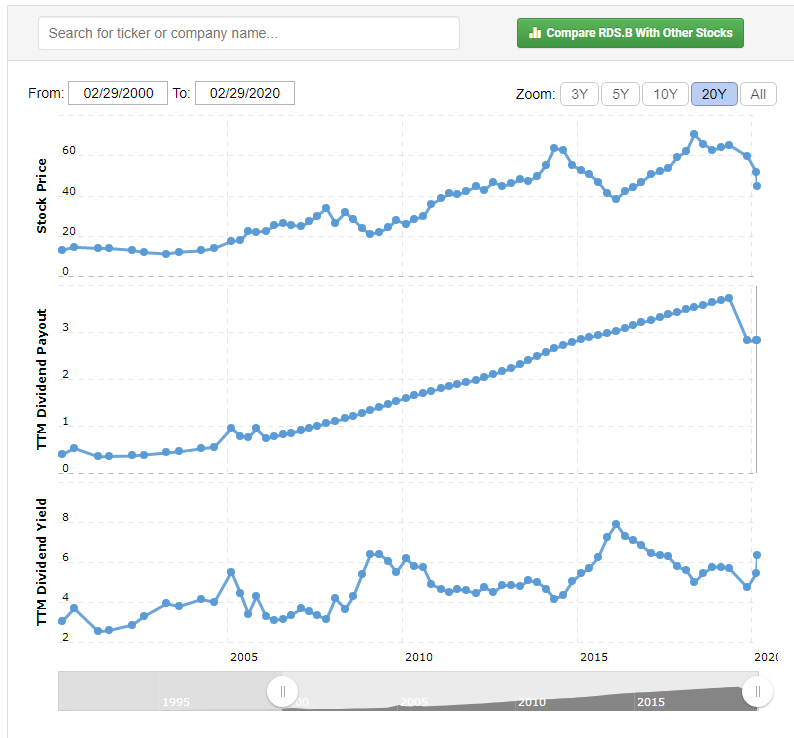Click the To date field
794x738 pixels.
coord(245,93)
